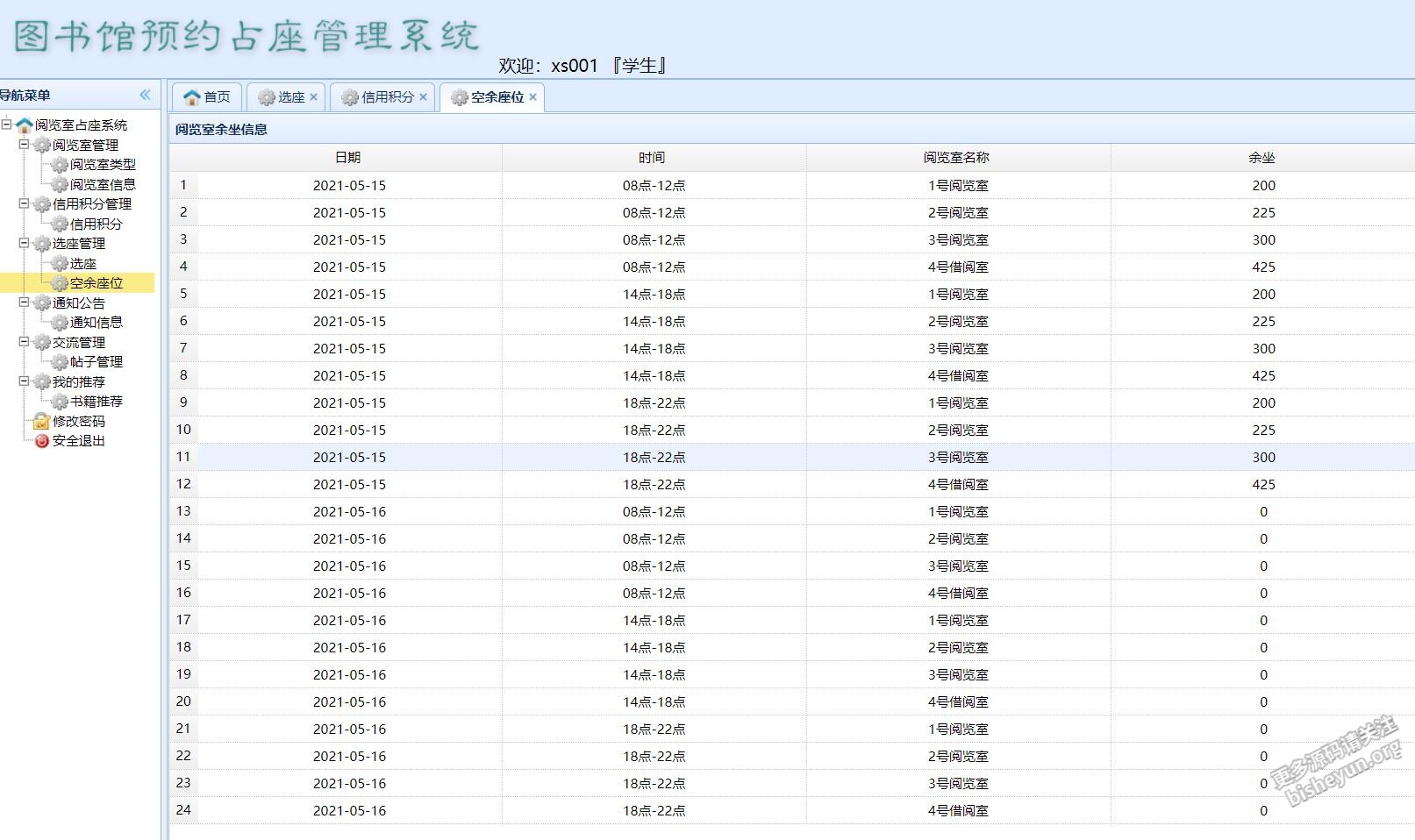This screenshot has width=1415, height=840.
Task: Click gear icon beside 书籍推荐
Action: 60,402
